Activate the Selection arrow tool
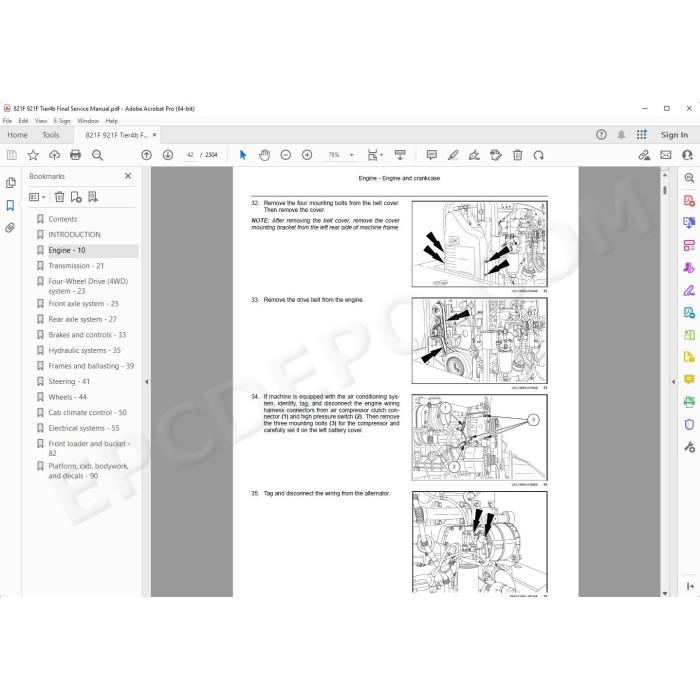This screenshot has width=700, height=700. (243, 155)
